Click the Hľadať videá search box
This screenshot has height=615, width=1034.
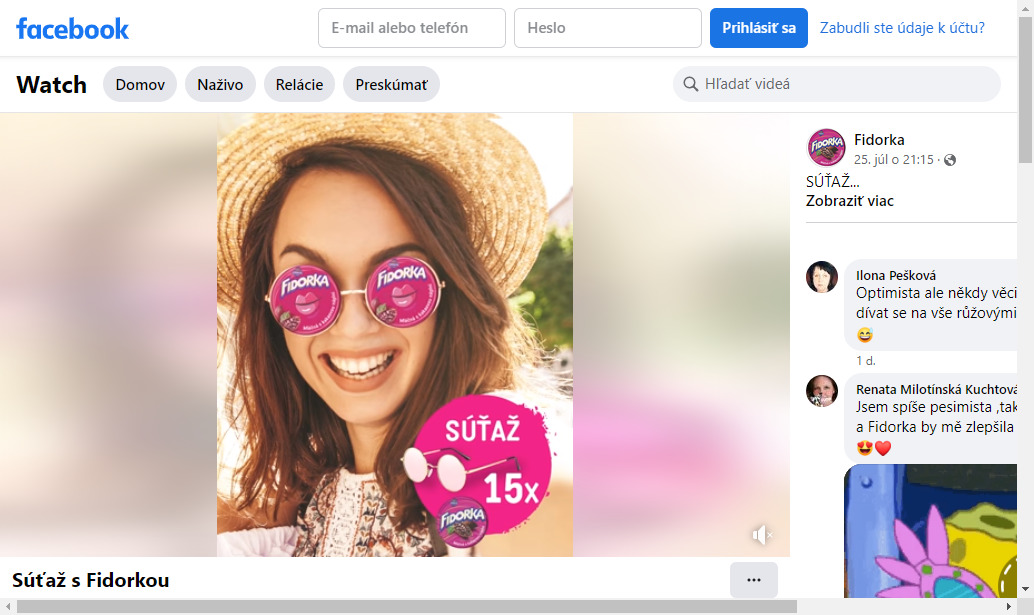tap(837, 84)
